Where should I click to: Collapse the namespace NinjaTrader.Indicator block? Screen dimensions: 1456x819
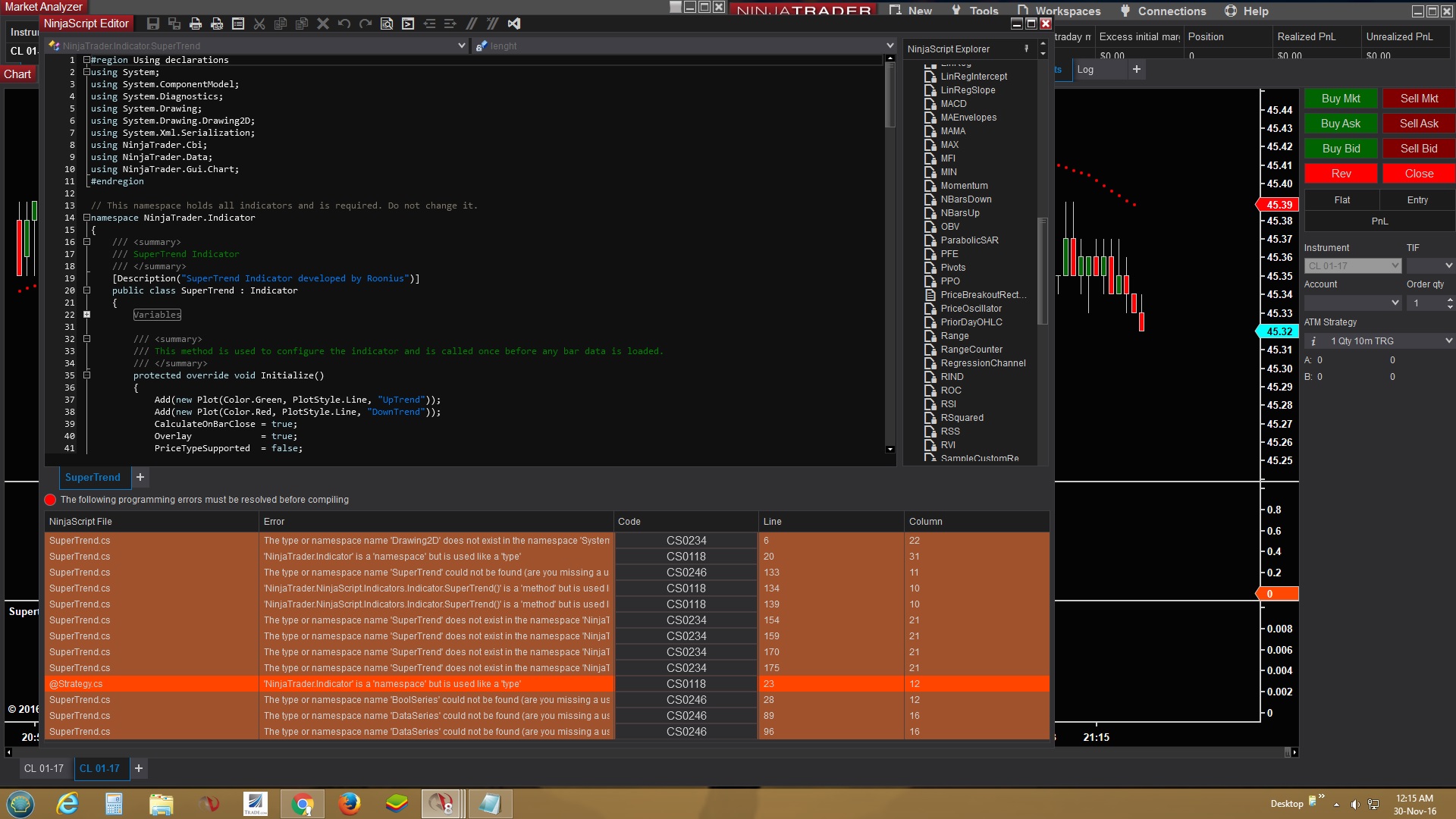coord(86,218)
